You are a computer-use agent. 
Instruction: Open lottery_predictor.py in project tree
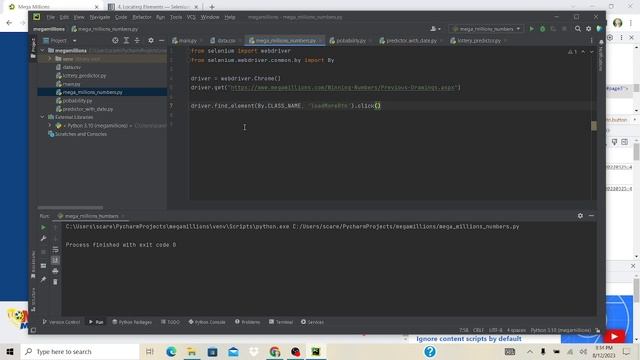pos(84,76)
